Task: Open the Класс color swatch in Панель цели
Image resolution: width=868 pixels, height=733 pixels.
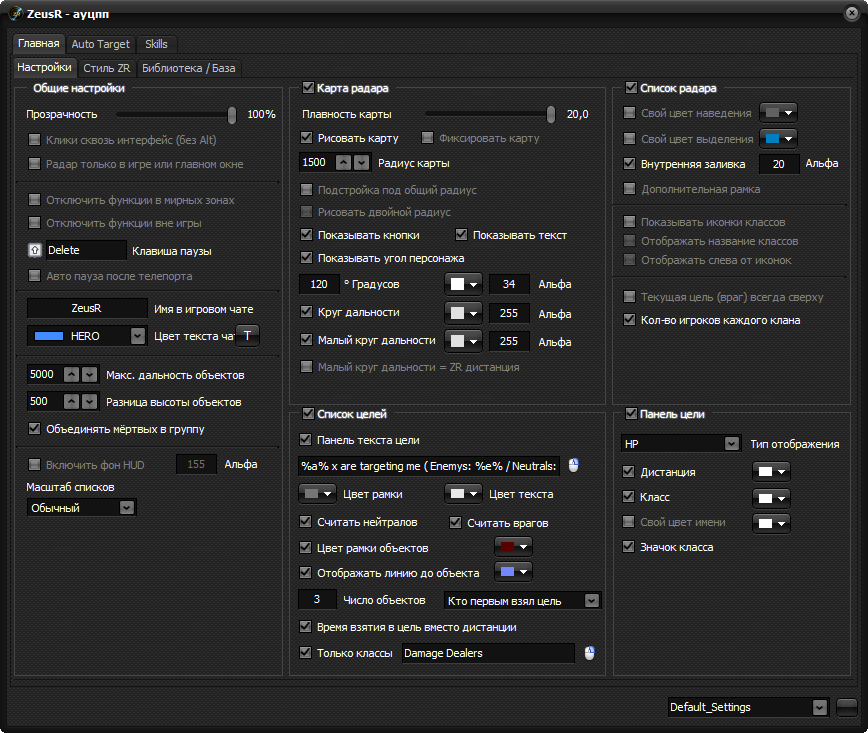Action: click(x=771, y=498)
